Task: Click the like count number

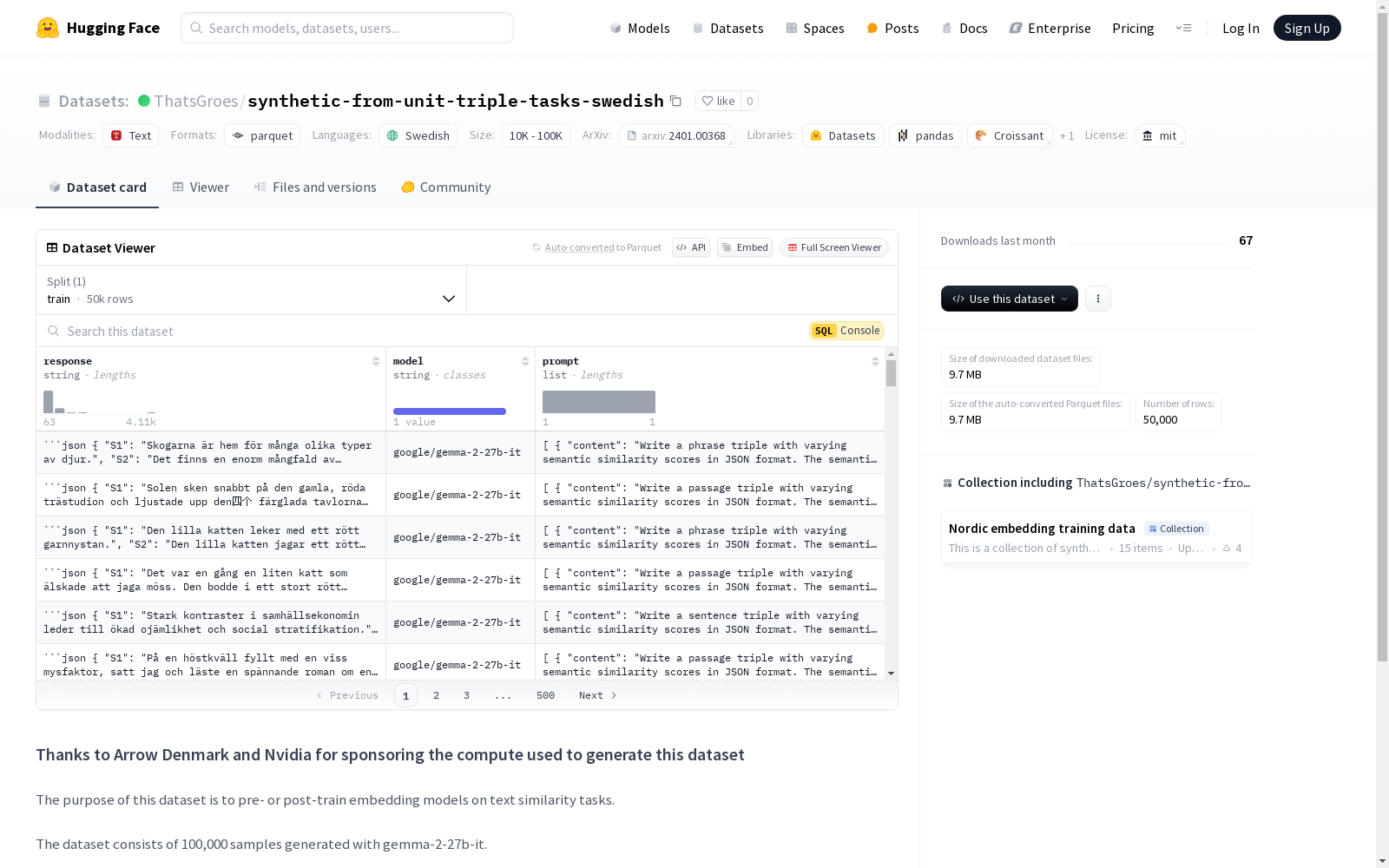Action: tap(750, 101)
